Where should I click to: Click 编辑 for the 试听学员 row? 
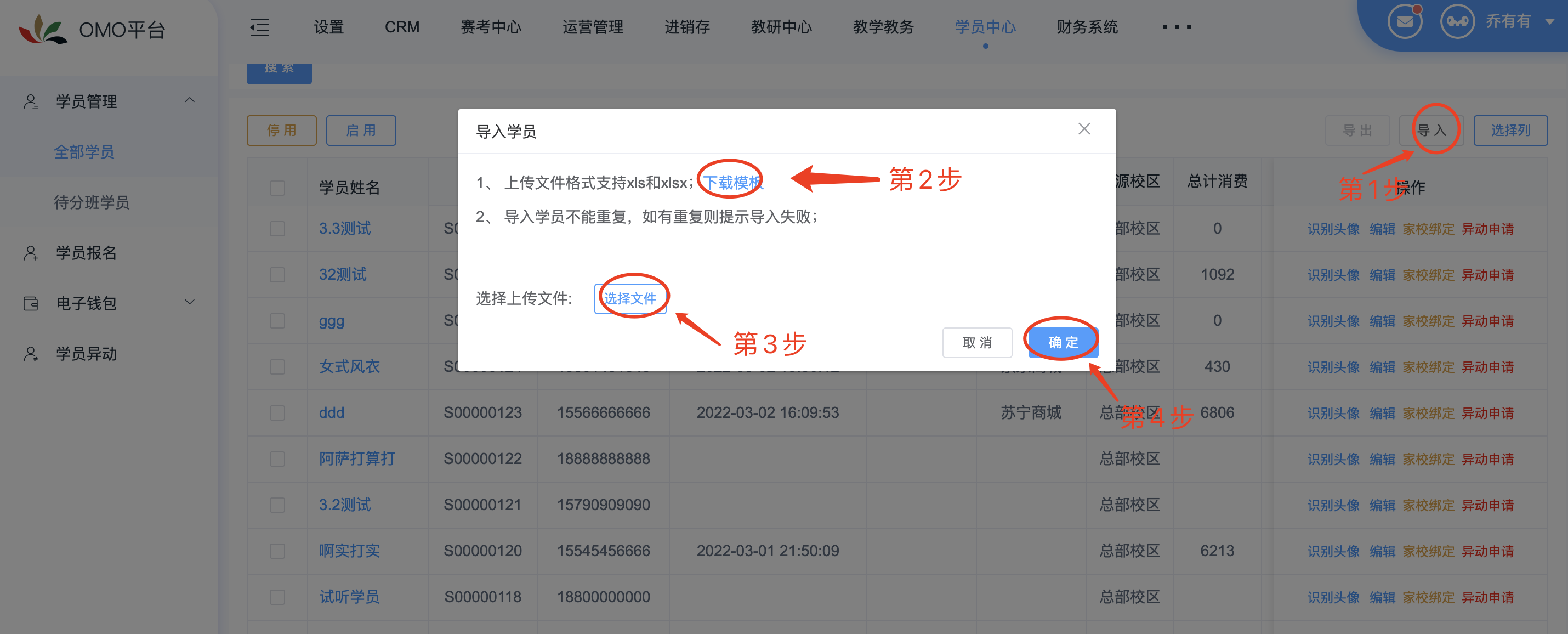(x=1382, y=597)
